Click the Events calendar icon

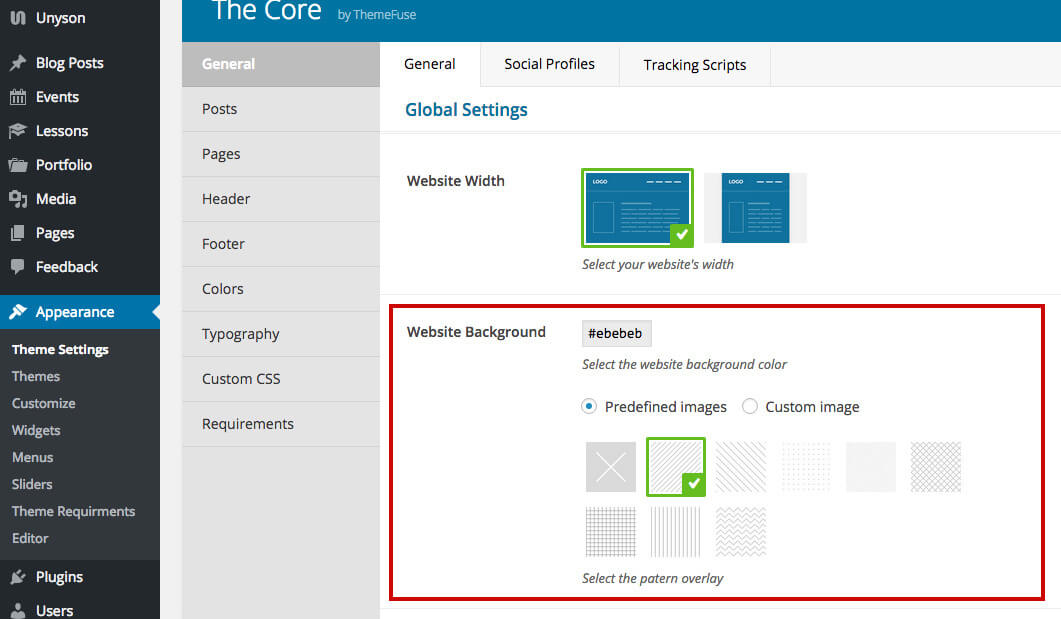[18, 97]
